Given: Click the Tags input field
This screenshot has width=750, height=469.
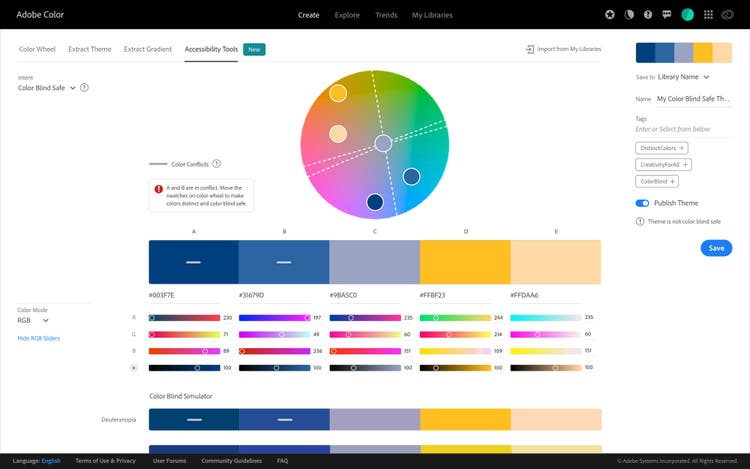Looking at the screenshot, I should 683,129.
